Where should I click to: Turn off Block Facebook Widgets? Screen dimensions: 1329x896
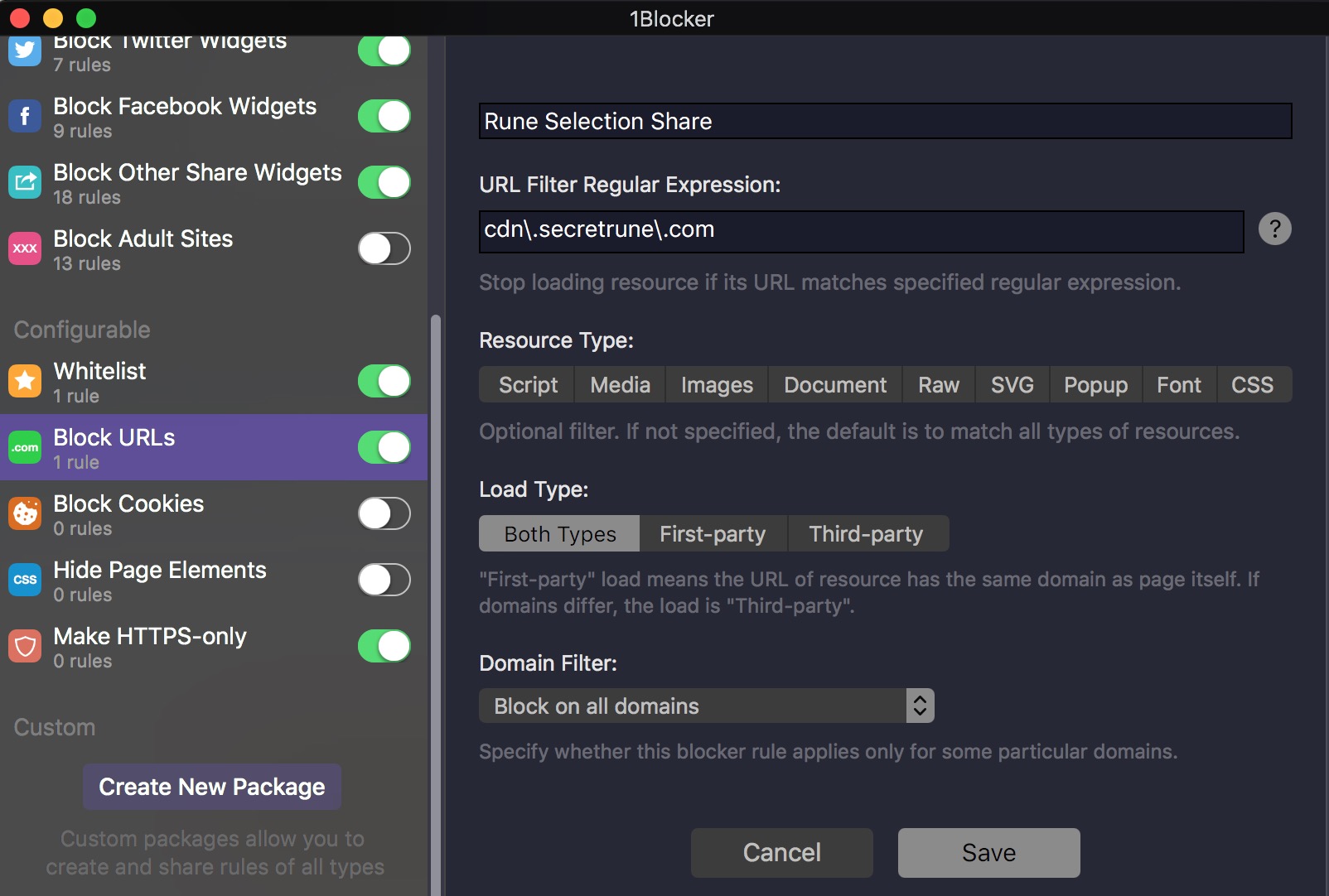384,116
